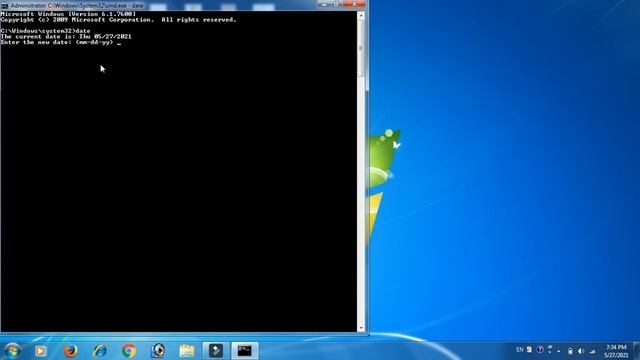Launch Google Chrome from the taskbar
Viewport: 640px width, 360px height.
tap(129, 351)
